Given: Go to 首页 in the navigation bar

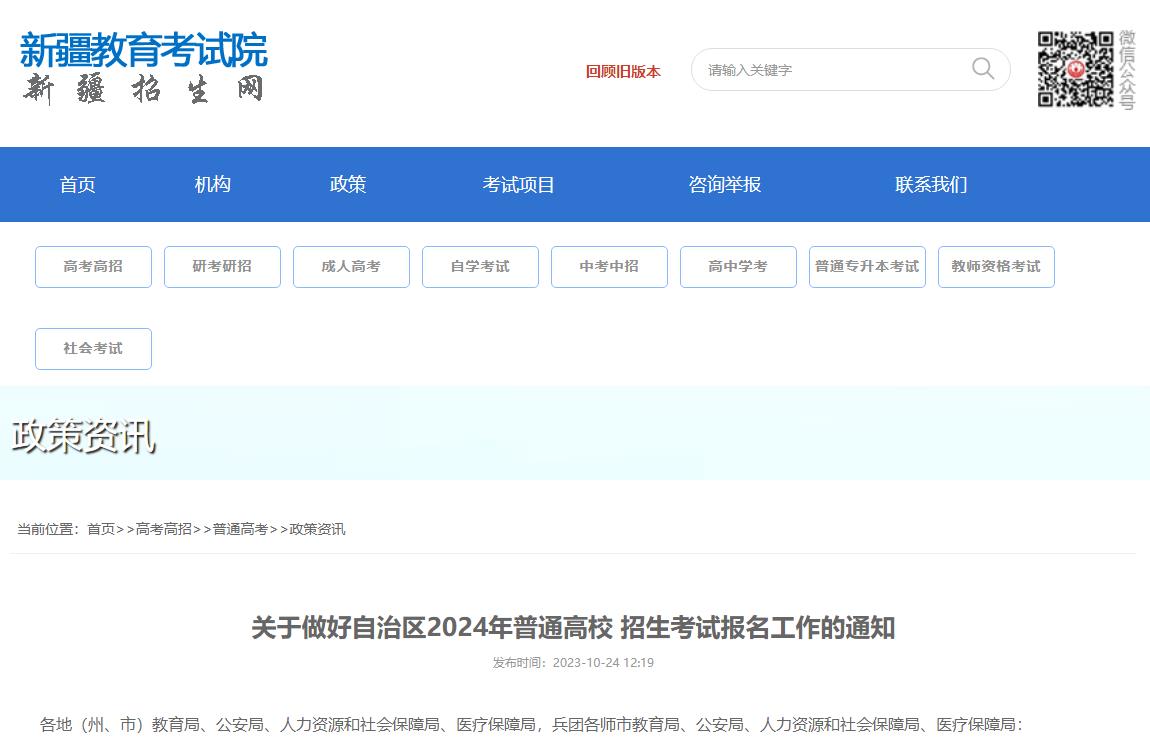Looking at the screenshot, I should [x=78, y=184].
